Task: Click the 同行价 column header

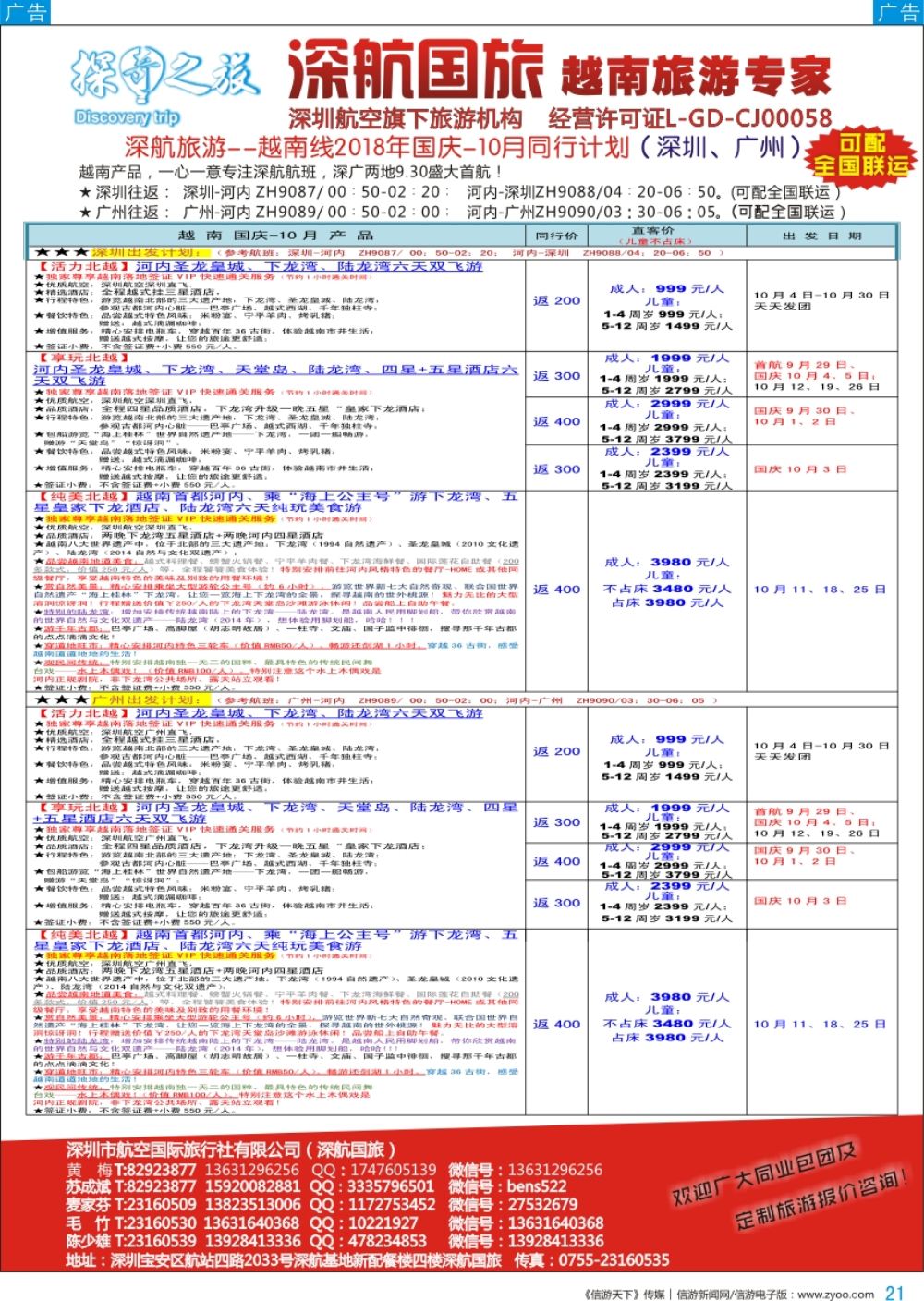Action: pos(555,236)
